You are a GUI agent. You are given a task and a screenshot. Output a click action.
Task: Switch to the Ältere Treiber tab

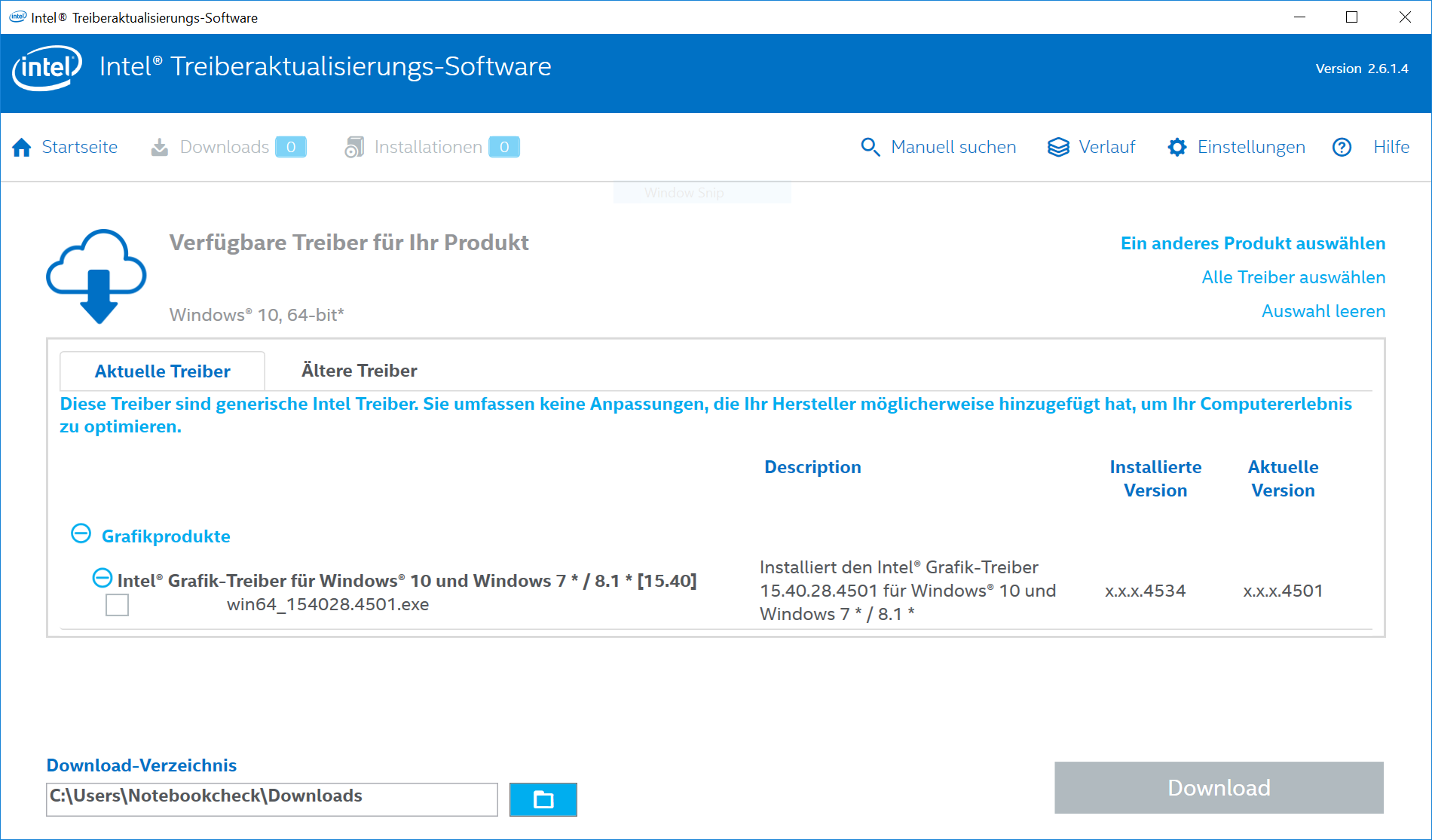(360, 371)
